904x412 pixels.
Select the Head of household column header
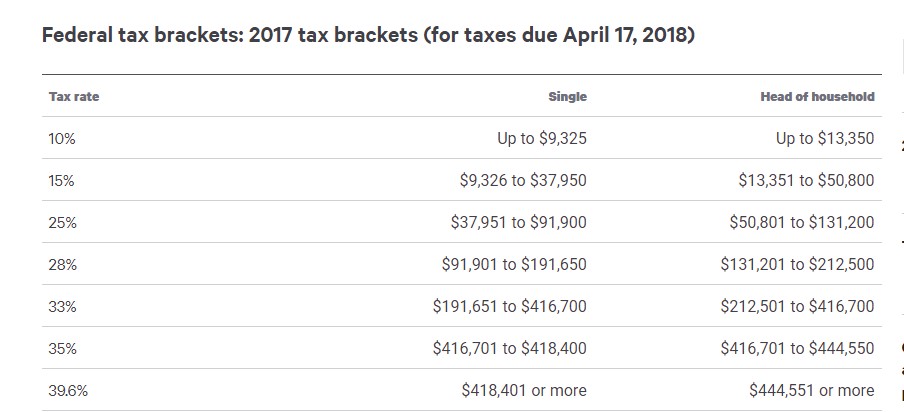tap(817, 97)
